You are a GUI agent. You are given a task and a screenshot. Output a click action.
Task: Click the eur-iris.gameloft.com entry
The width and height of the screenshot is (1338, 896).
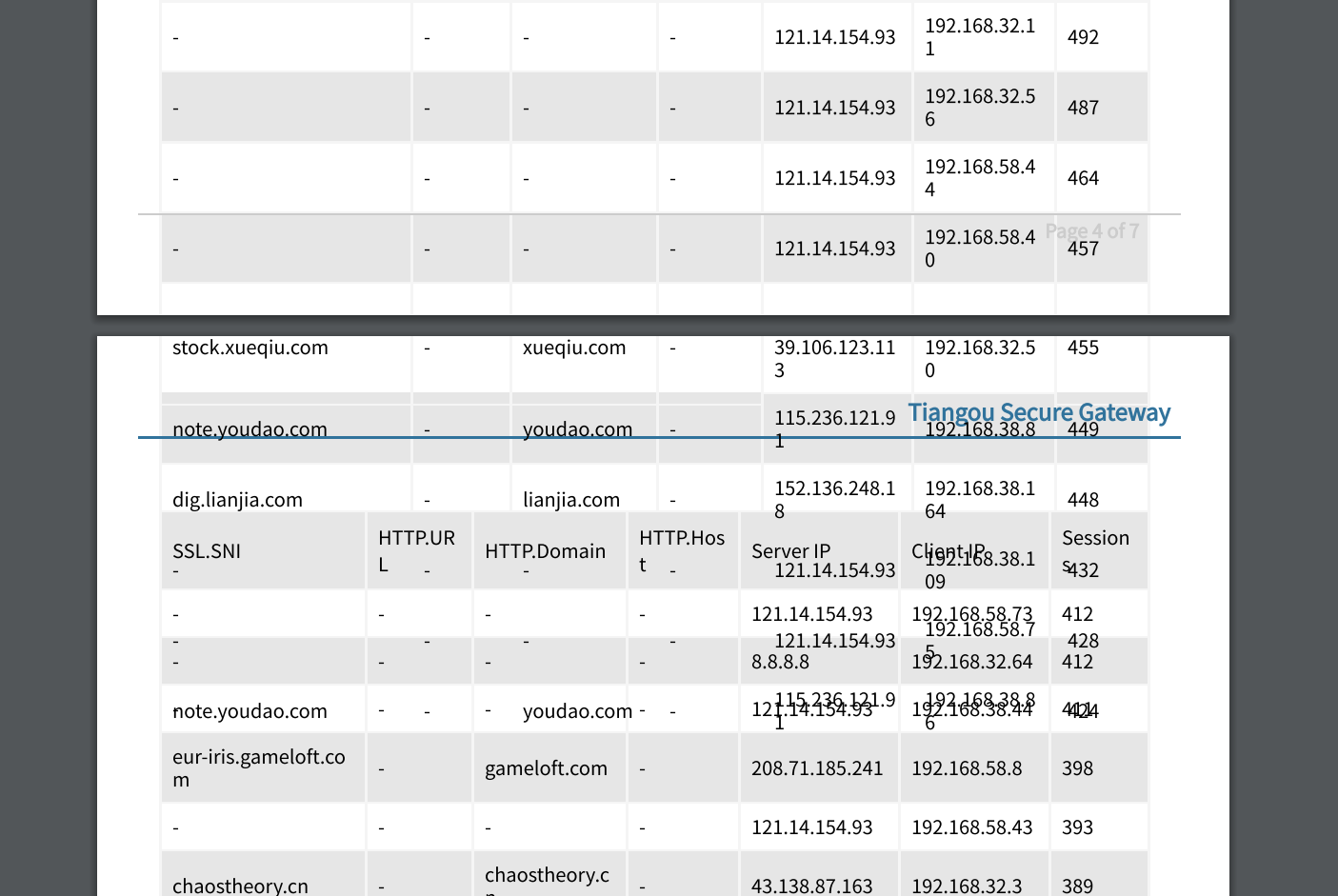258,768
